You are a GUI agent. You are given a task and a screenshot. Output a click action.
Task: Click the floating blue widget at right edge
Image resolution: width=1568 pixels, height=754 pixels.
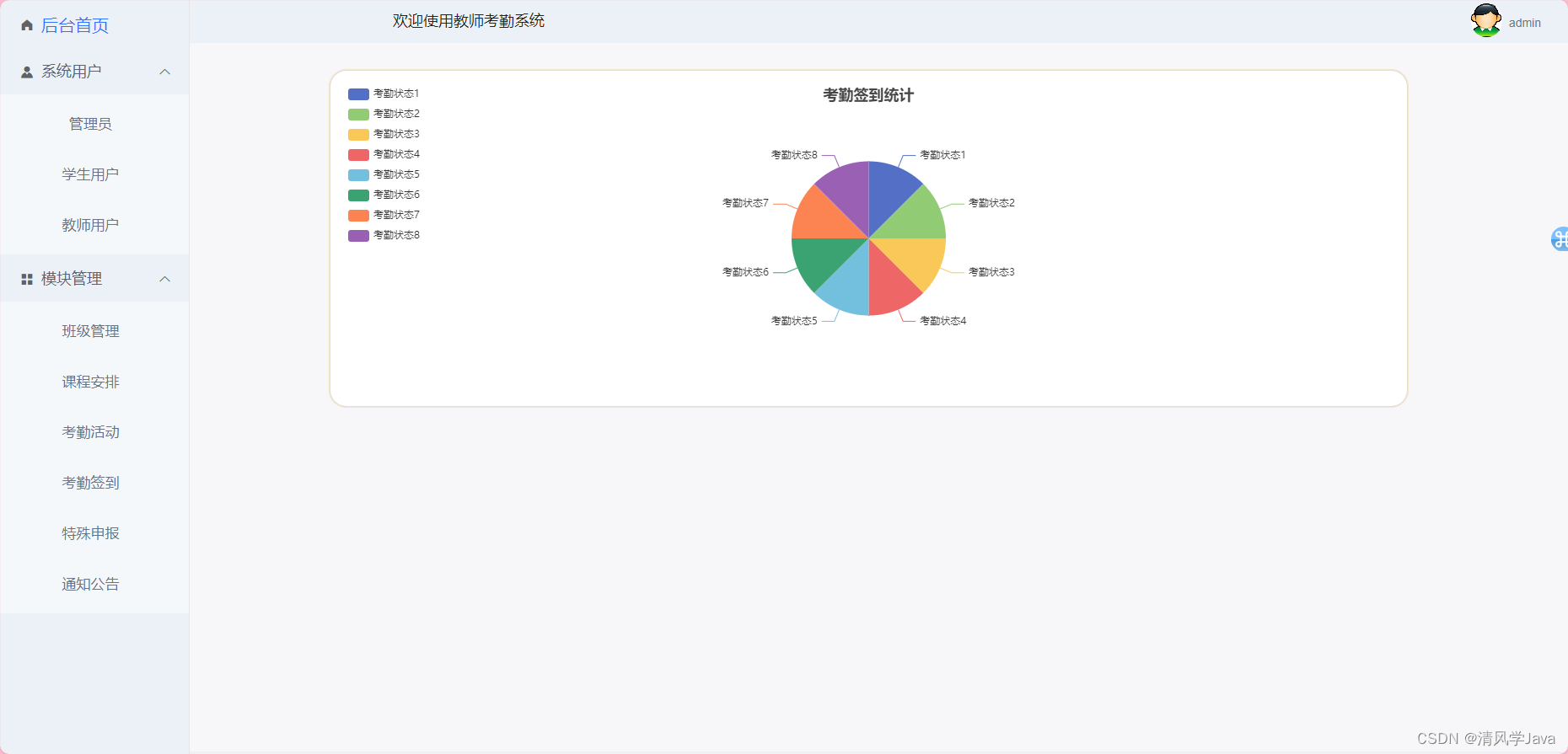[x=1560, y=239]
